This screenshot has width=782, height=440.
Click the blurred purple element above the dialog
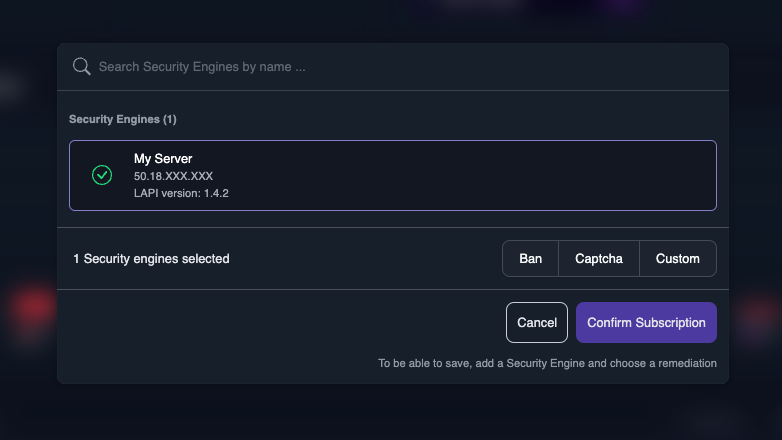click(x=620, y=8)
